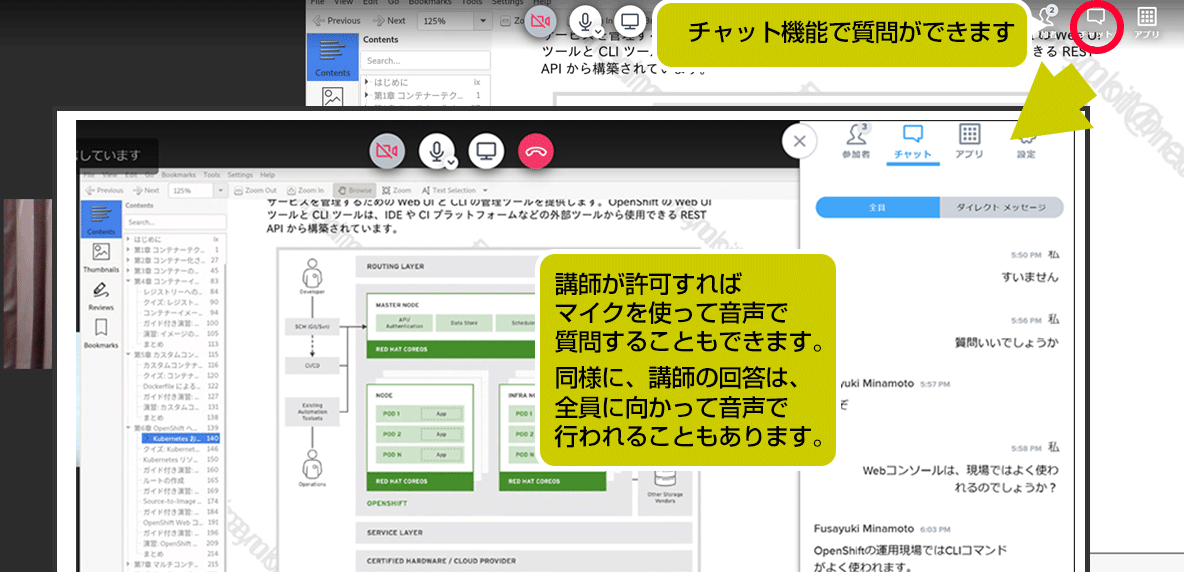Open はじめに entry in front reader contents
This screenshot has height=572, width=1184.
tap(148, 238)
